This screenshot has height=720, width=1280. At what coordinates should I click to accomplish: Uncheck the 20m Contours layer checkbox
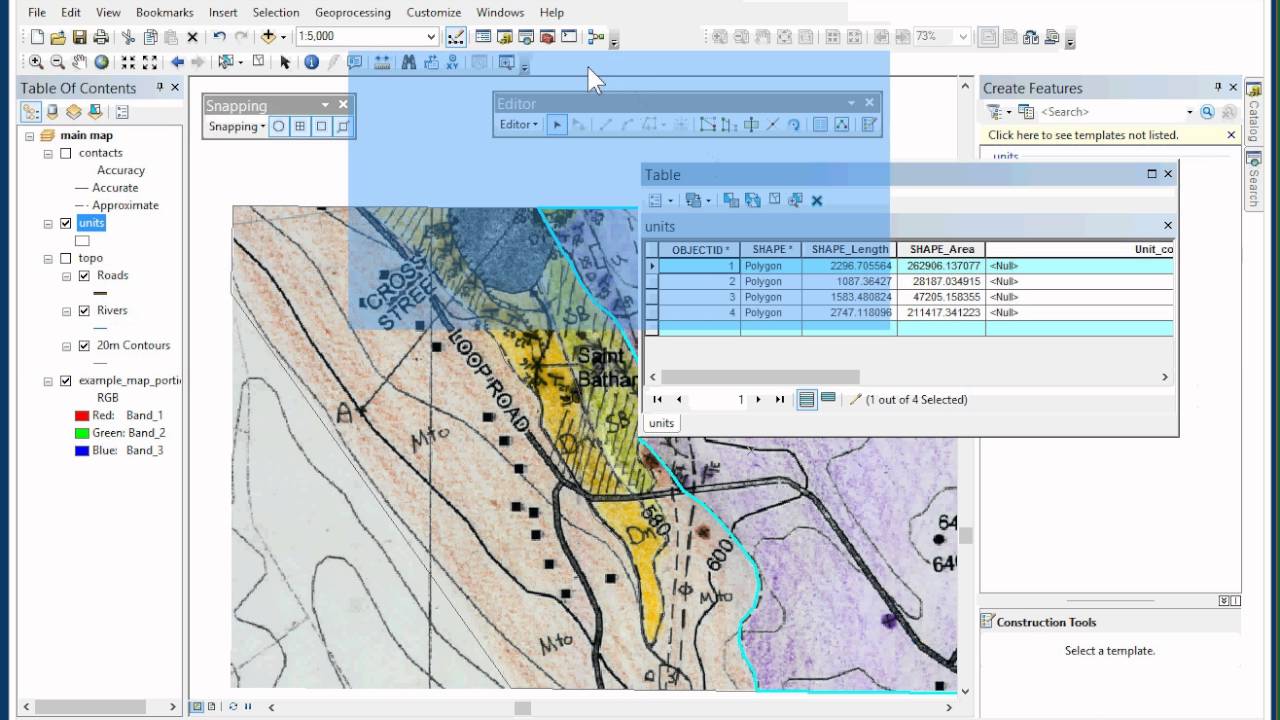tap(84, 345)
